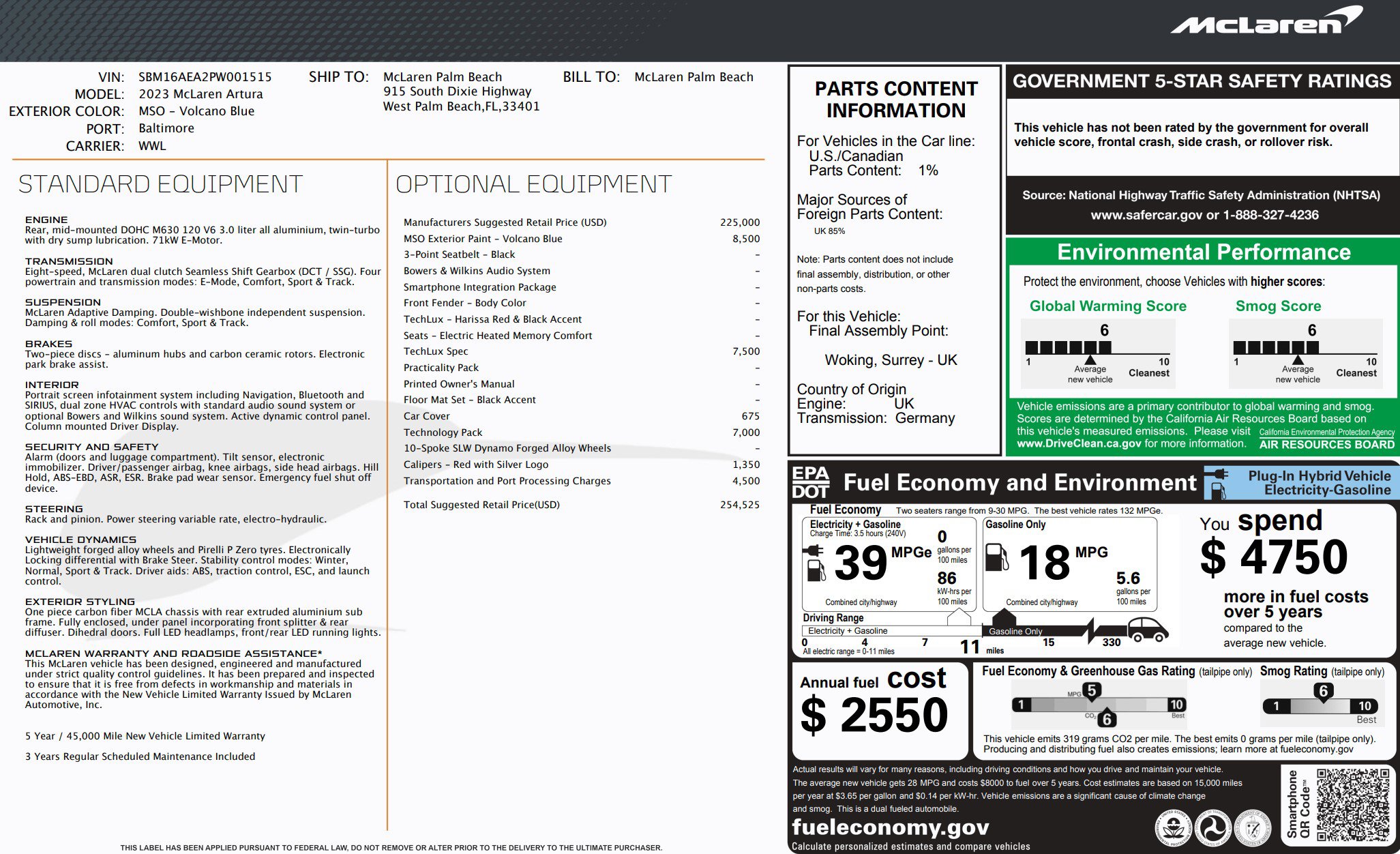Viewport: 1400px width, 854px height.
Task: Click the port value Baltimore
Action: pyautogui.click(x=166, y=128)
